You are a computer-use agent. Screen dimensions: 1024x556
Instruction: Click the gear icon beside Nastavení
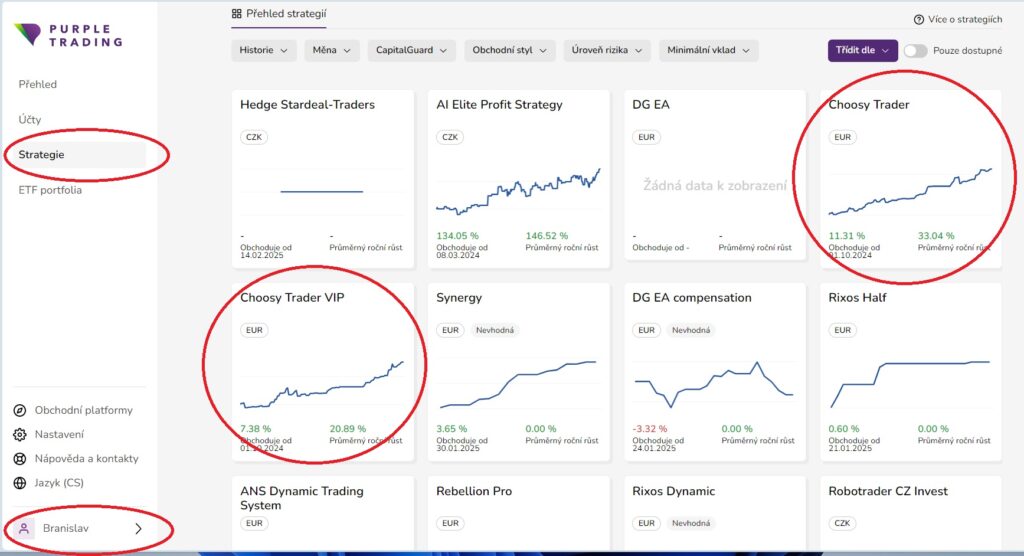tap(20, 434)
